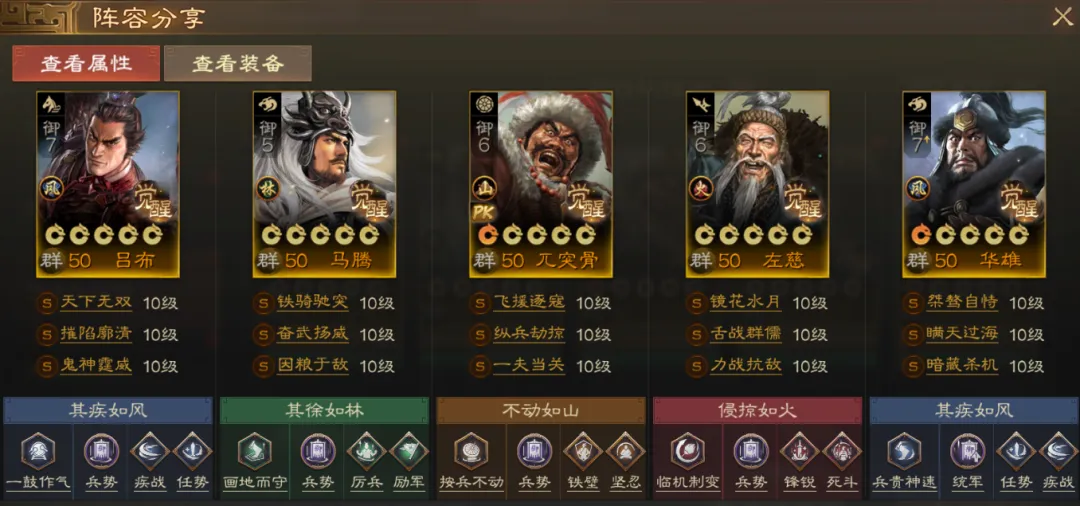Open the 死斗 icon under 侵掠如火
The image size is (1080, 506).
point(841,452)
